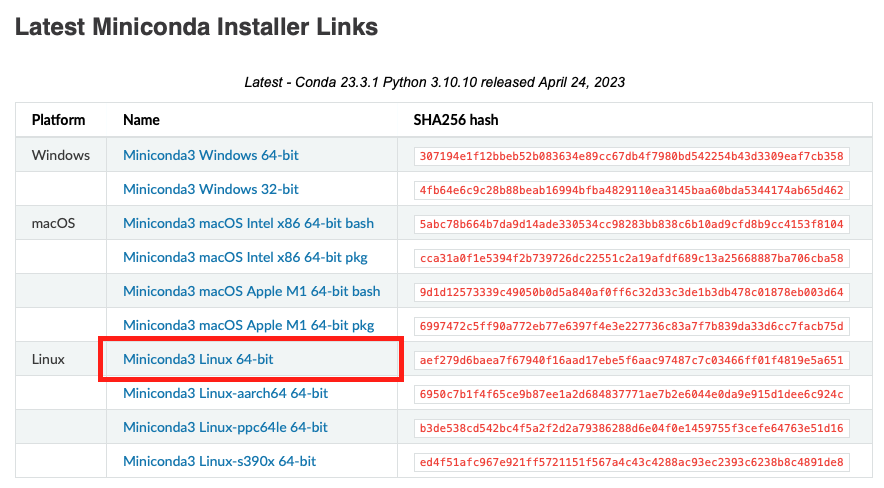
Task: Select the hash starting with 4fb64e6c9c28
Action: 631,190
